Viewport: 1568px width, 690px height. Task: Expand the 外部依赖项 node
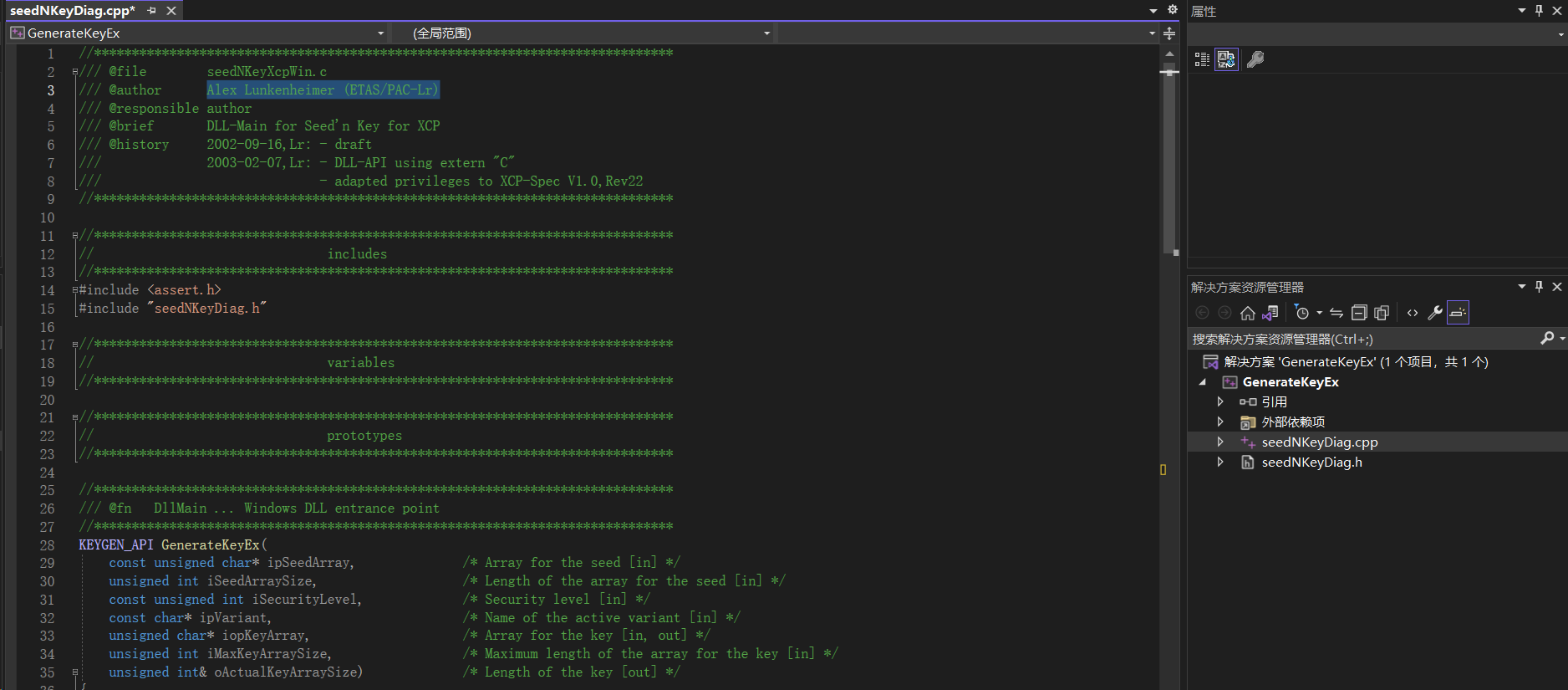1220,422
